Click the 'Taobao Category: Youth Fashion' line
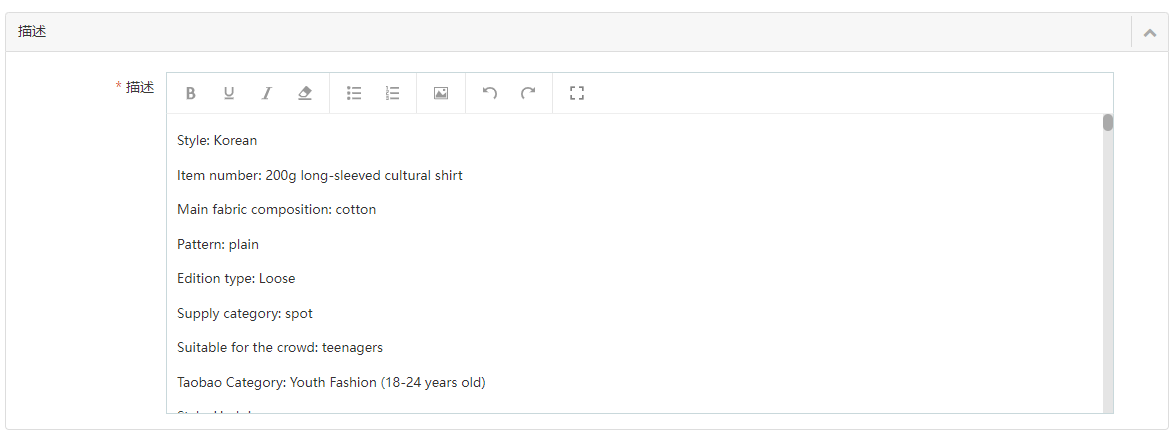 [331, 383]
